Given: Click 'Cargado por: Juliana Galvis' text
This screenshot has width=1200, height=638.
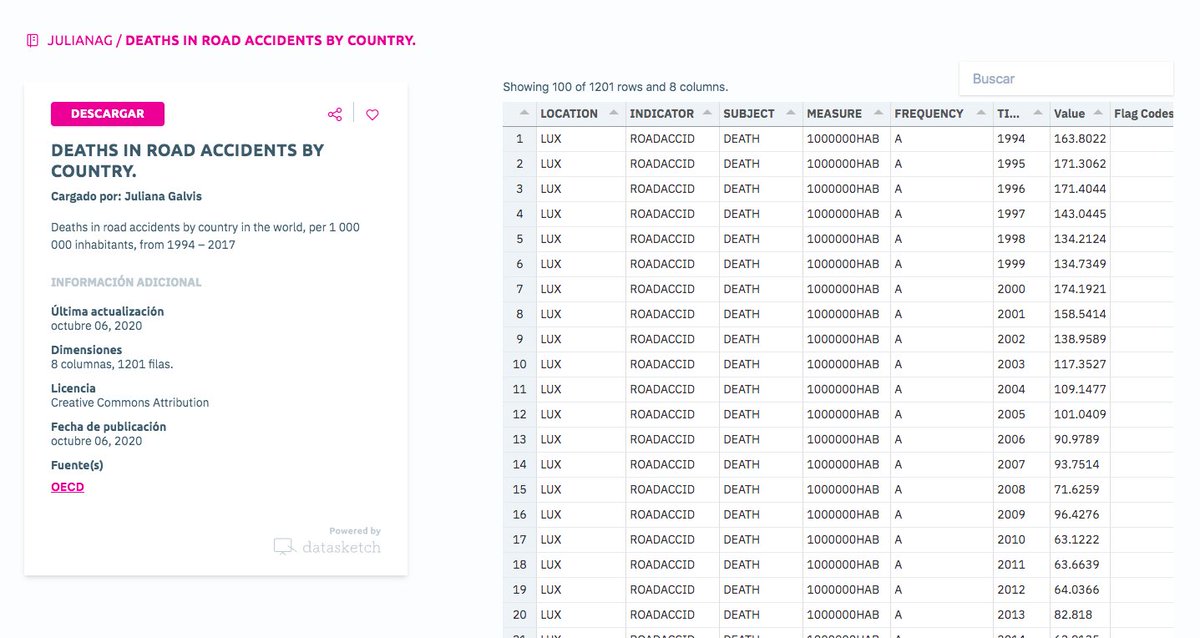Looking at the screenshot, I should (126, 196).
